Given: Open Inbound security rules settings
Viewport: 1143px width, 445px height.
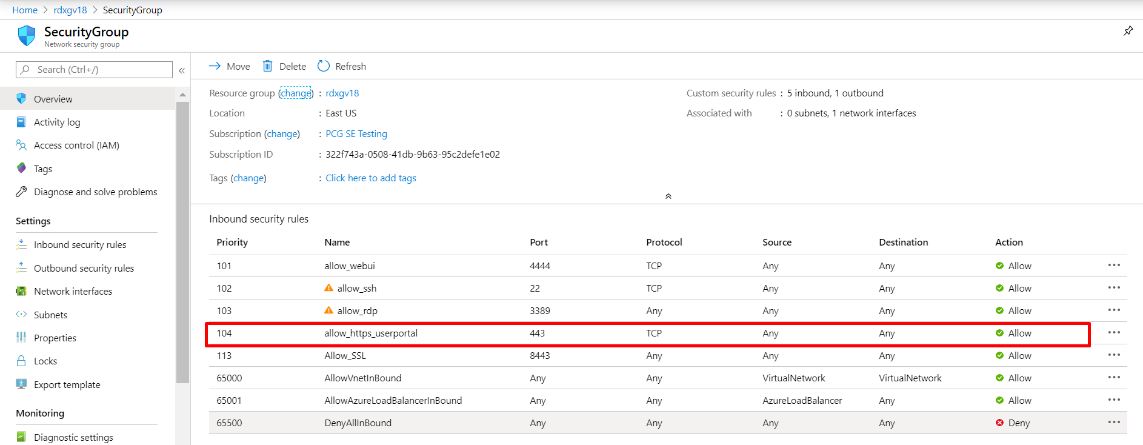Looking at the screenshot, I should pos(80,245).
